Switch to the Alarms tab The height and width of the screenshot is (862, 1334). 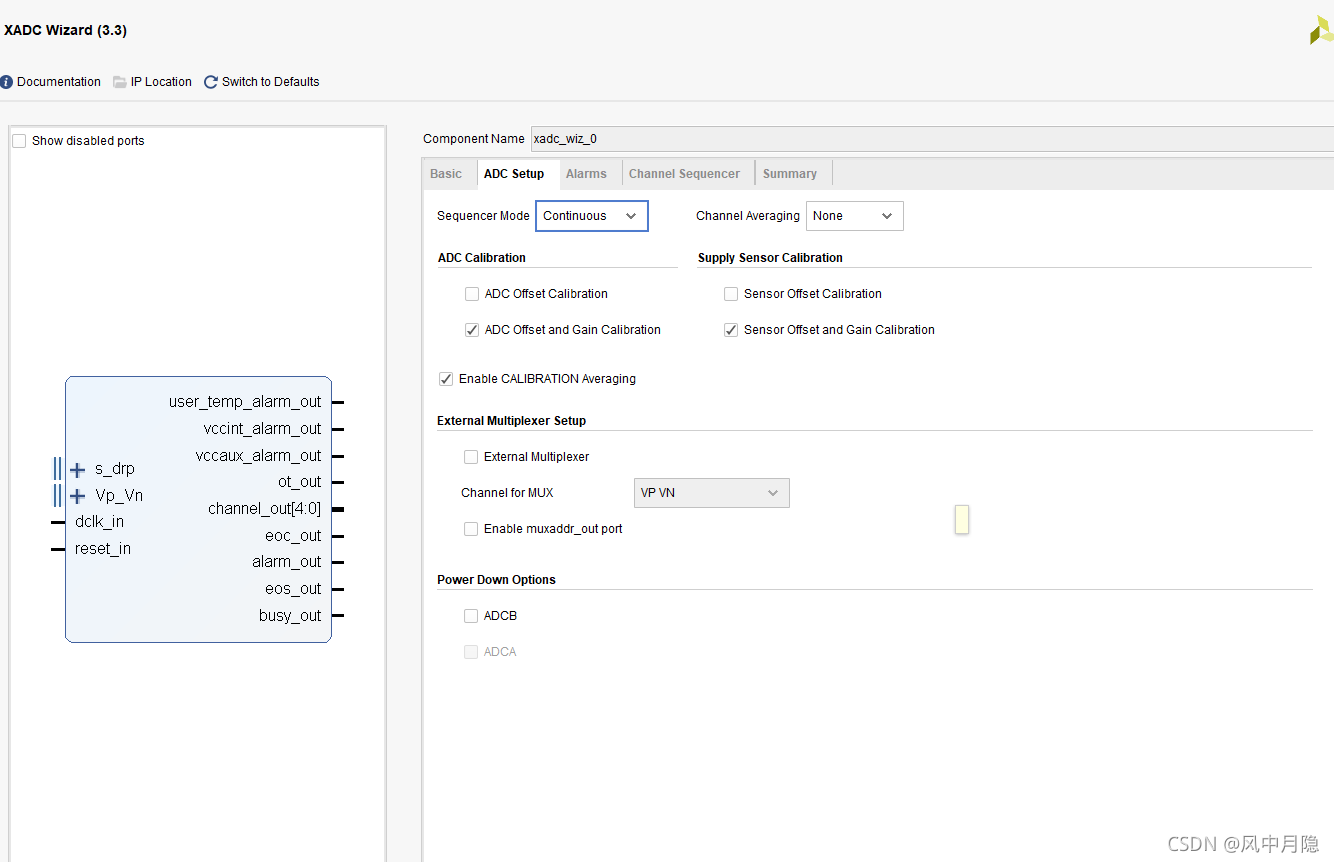(586, 174)
